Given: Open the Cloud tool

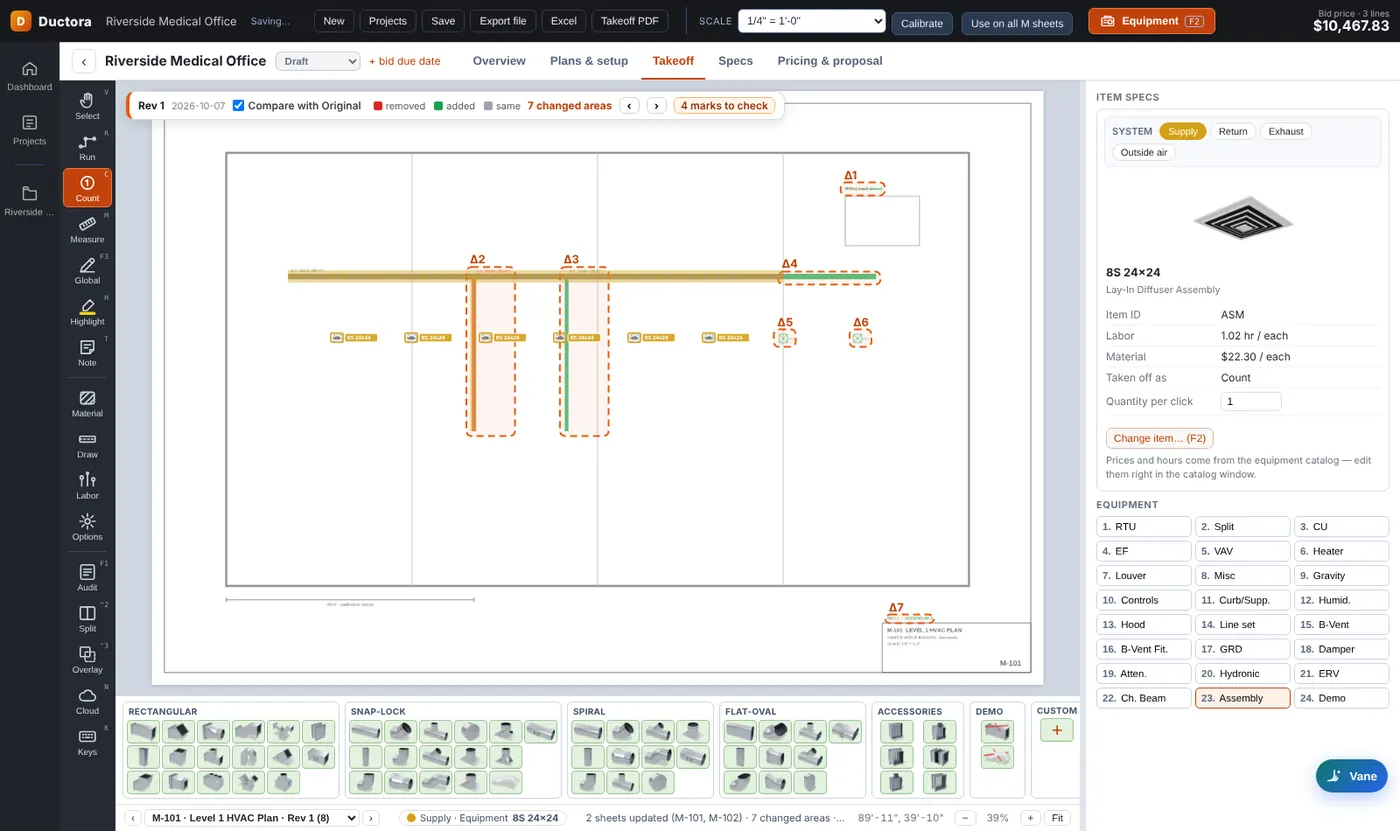Looking at the screenshot, I should click(87, 700).
